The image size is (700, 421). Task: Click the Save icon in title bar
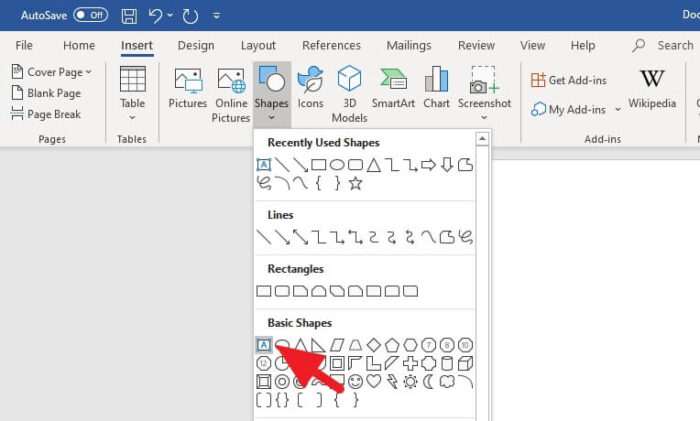click(129, 16)
